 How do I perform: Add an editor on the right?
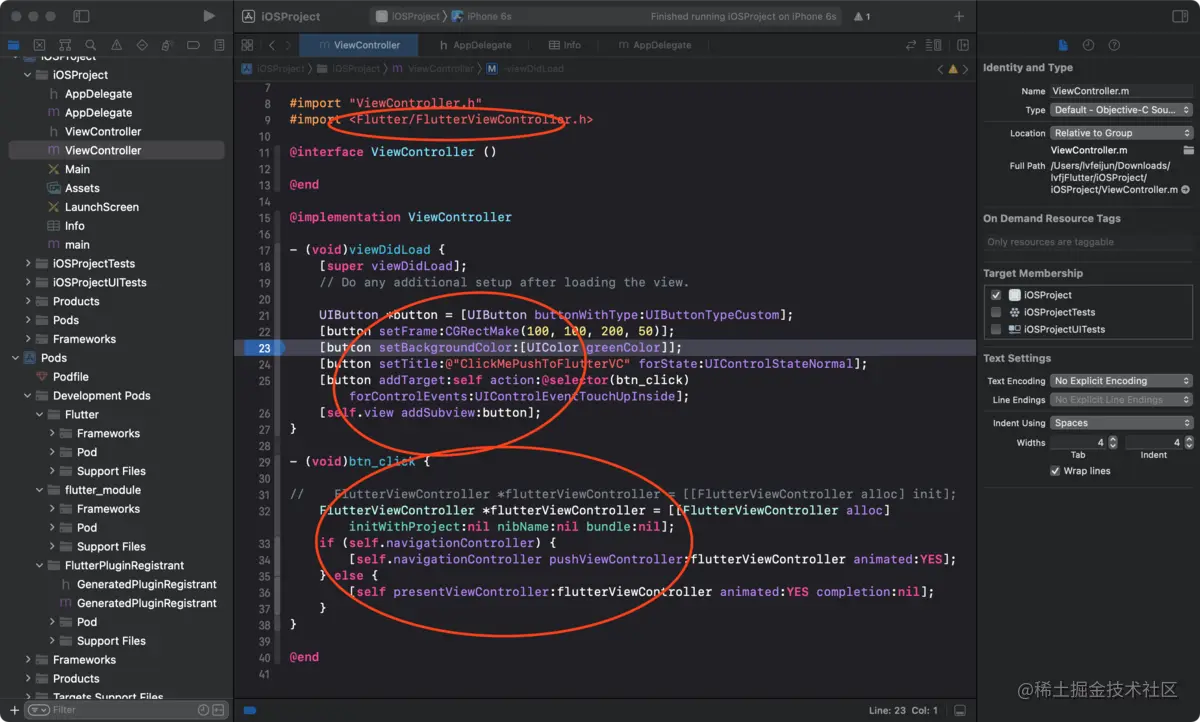(x=963, y=45)
